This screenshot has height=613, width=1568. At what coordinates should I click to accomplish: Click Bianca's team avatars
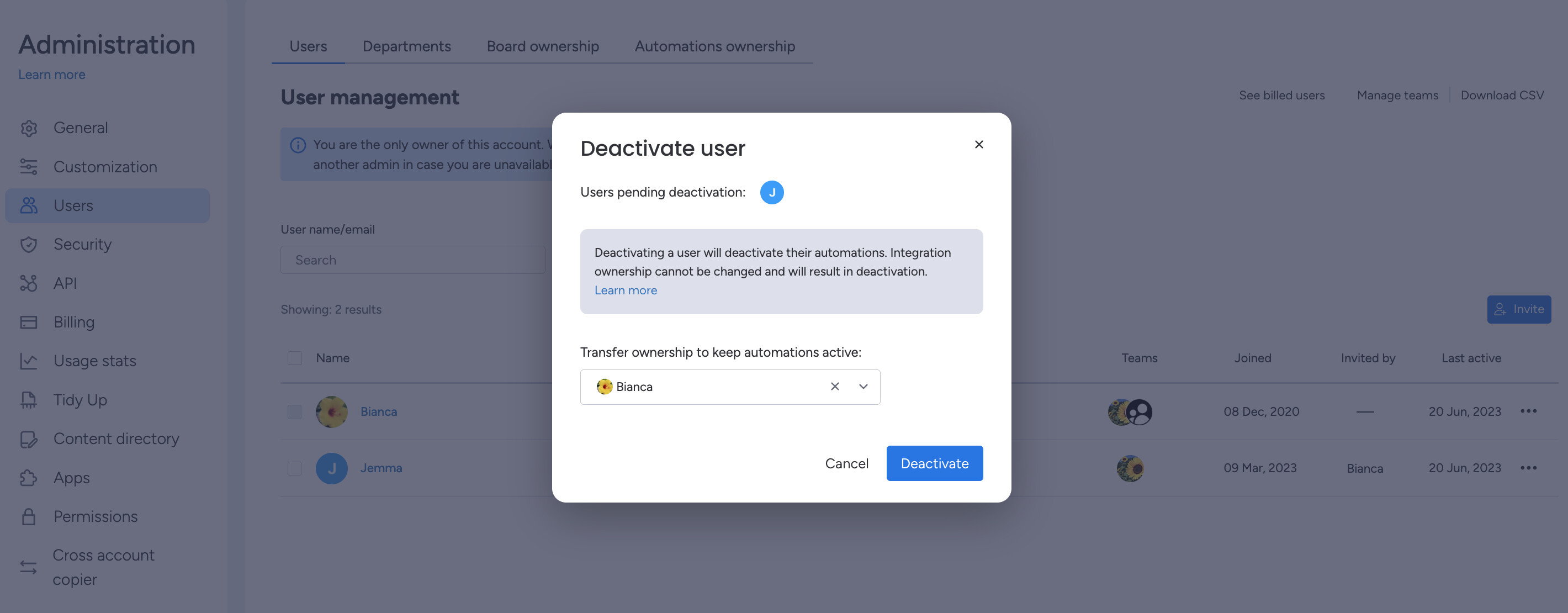point(1130,412)
